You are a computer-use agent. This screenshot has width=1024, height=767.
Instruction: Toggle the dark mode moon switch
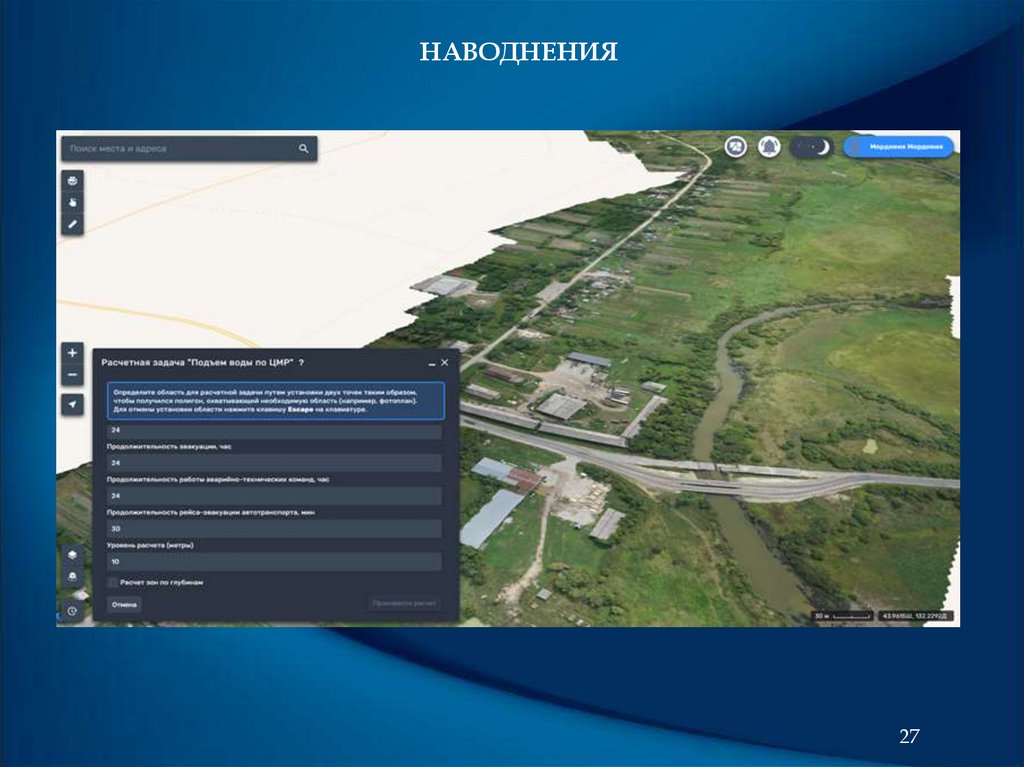812,147
